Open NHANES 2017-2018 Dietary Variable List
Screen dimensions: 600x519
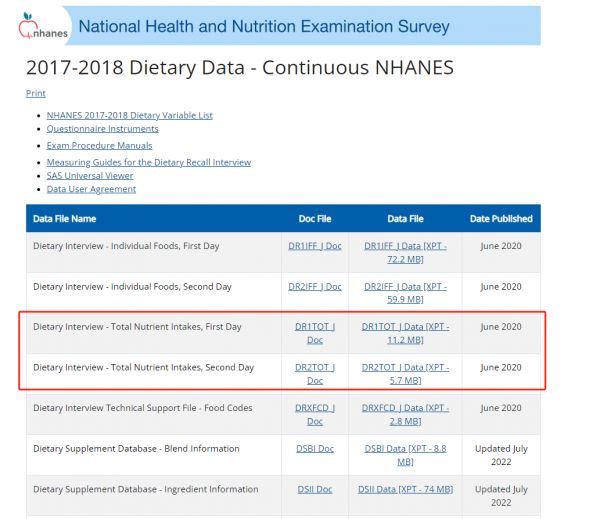pyautogui.click(x=129, y=115)
